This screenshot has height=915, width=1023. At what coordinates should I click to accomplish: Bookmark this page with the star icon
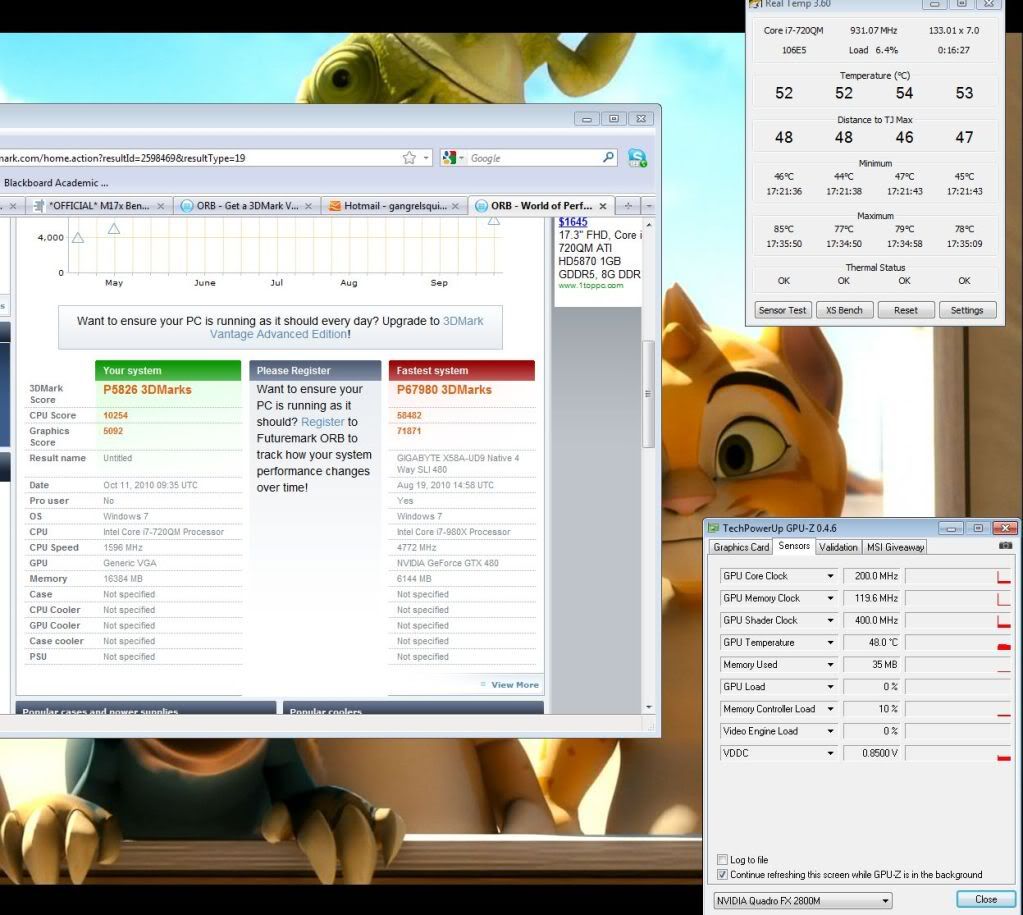click(x=409, y=158)
